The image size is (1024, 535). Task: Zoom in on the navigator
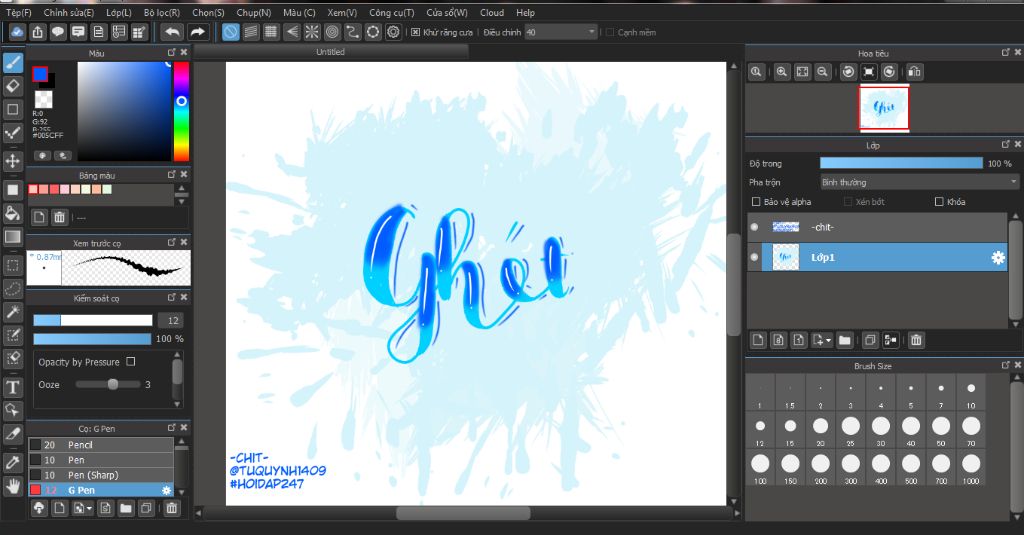781,72
